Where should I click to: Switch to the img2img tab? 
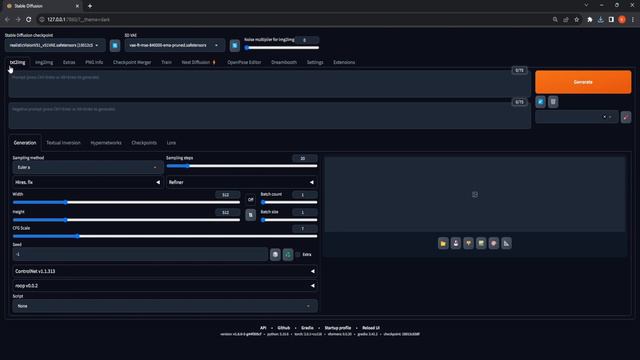pyautogui.click(x=44, y=62)
